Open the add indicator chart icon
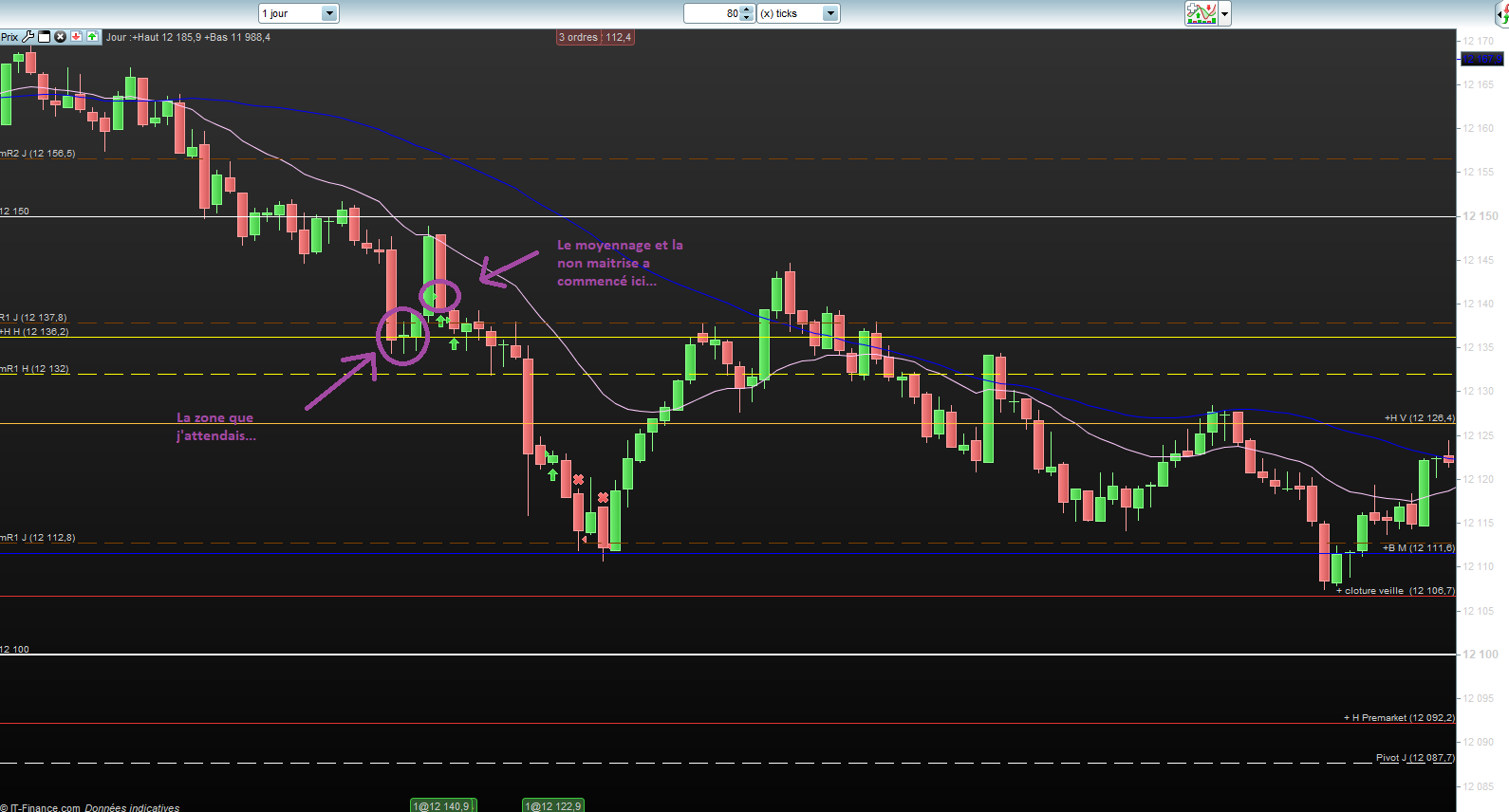This screenshot has height=812, width=1509. click(x=1202, y=13)
